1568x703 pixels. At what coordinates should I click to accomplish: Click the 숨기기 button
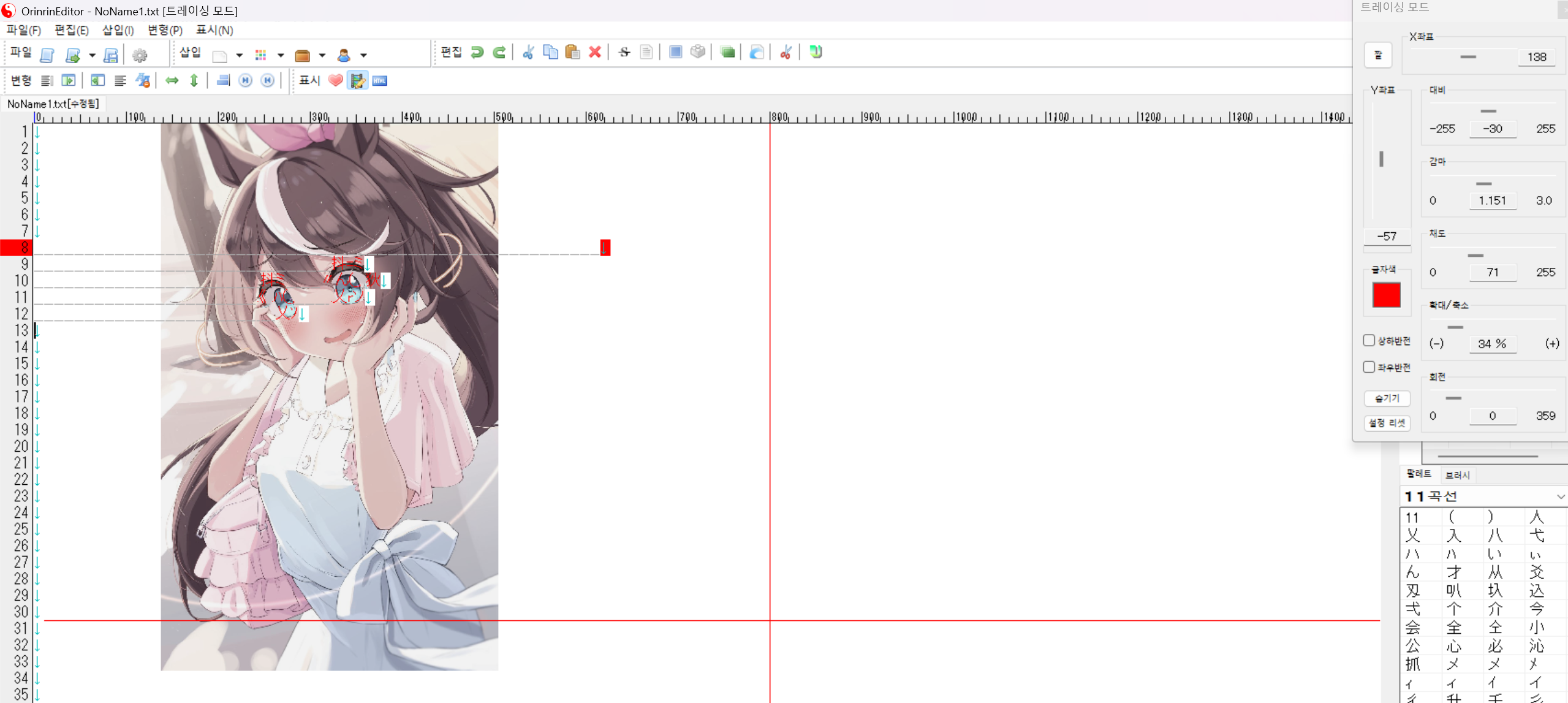coord(1387,398)
